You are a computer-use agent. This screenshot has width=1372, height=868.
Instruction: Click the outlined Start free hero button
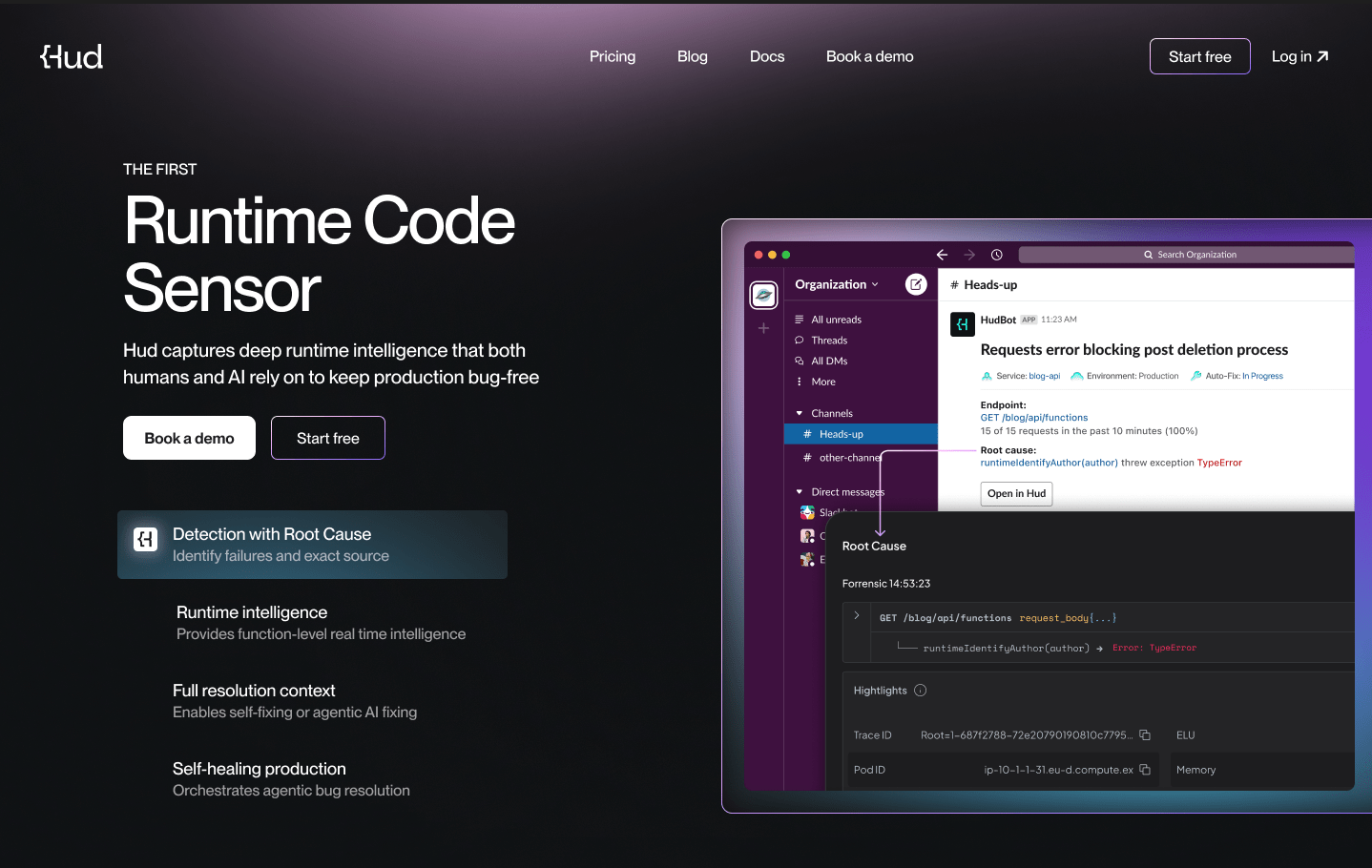coord(328,438)
